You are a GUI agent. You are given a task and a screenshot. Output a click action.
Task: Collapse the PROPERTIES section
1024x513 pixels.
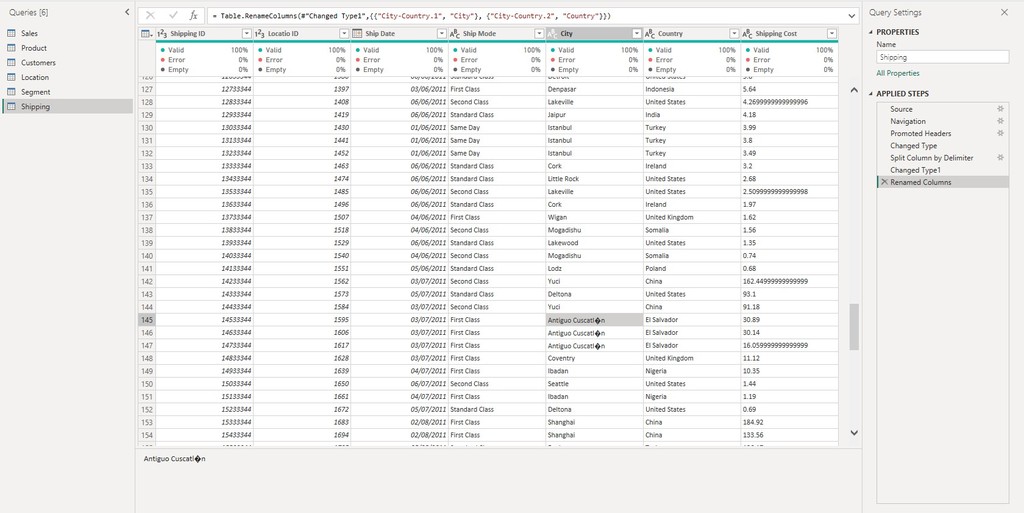click(871, 32)
